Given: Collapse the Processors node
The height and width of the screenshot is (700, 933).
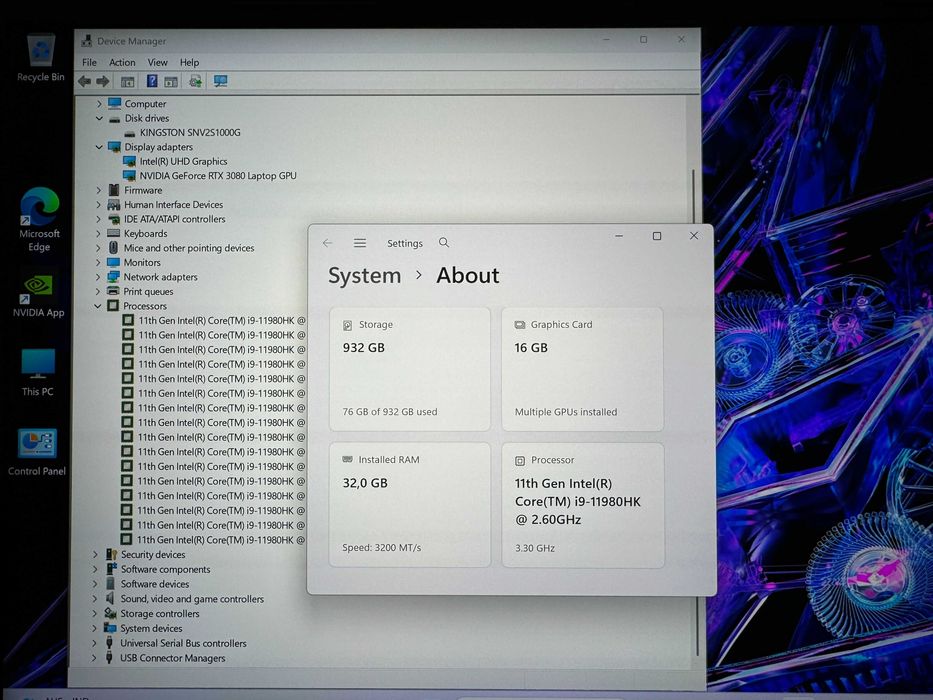Looking at the screenshot, I should tap(98, 306).
